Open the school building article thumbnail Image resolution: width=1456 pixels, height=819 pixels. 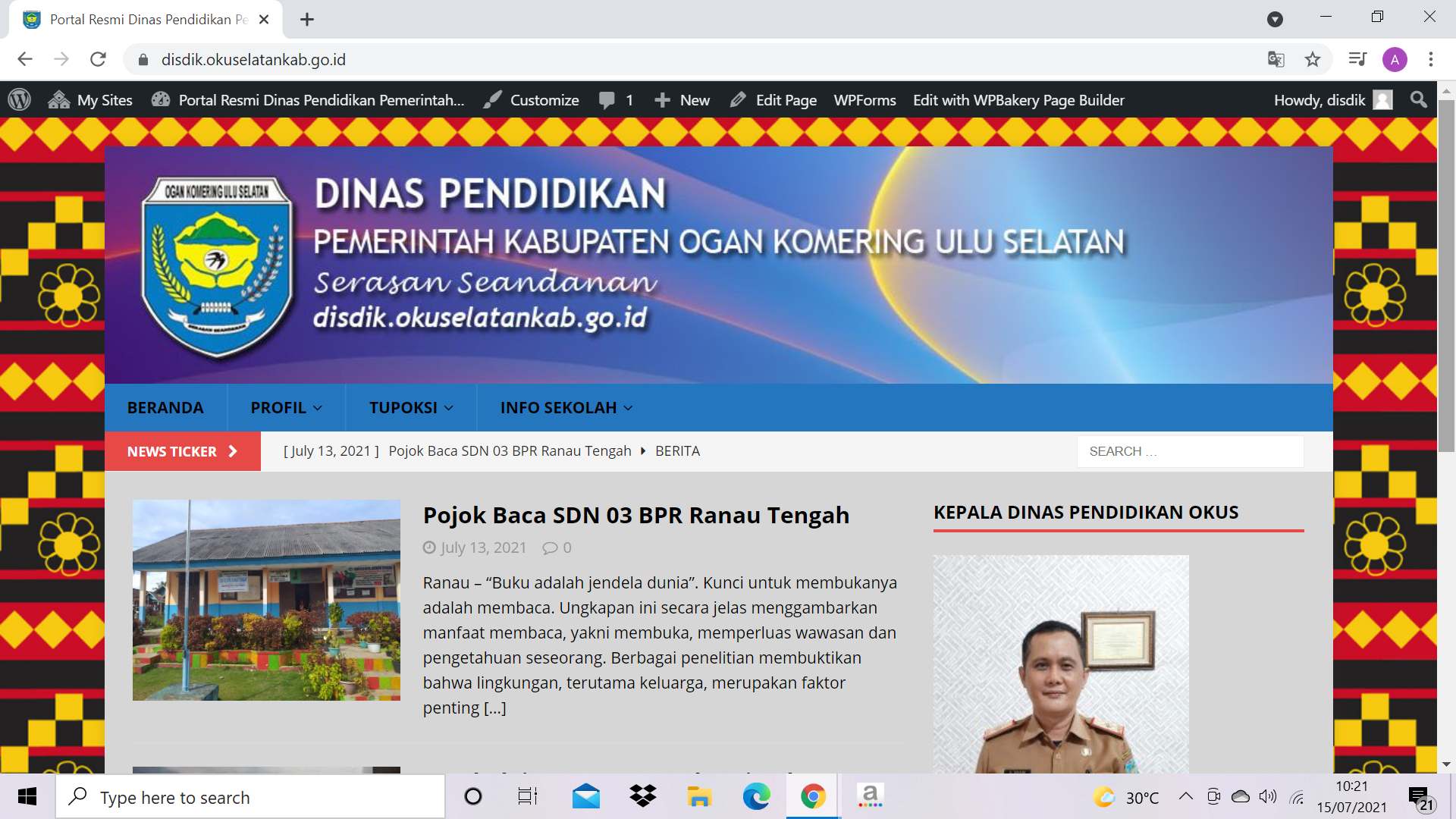[266, 600]
